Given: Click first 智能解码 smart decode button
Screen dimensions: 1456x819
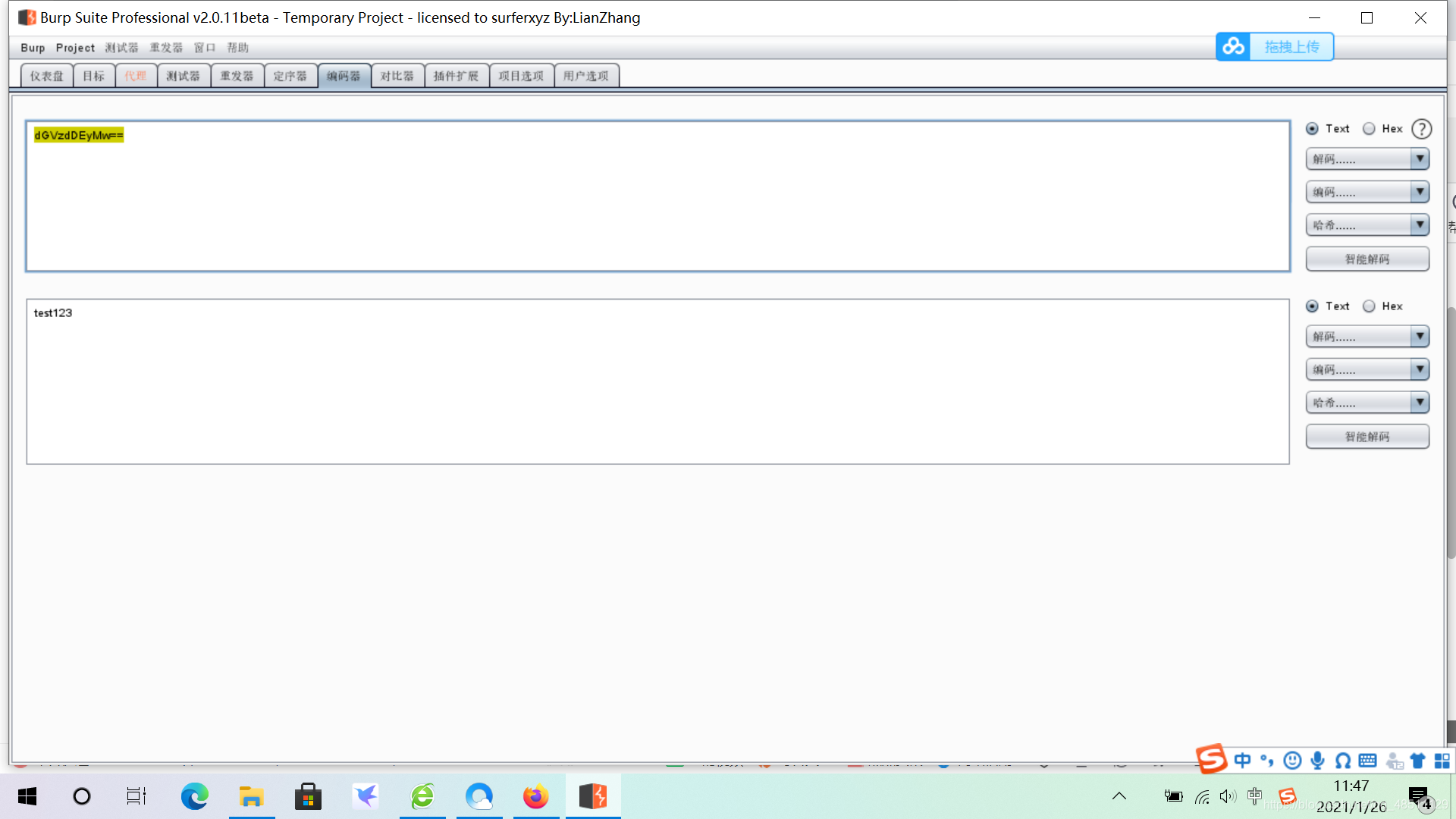Looking at the screenshot, I should click(1367, 259).
